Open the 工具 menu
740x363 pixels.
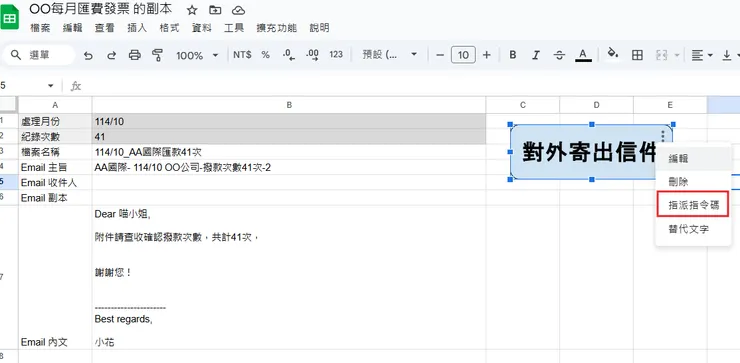(x=234, y=28)
